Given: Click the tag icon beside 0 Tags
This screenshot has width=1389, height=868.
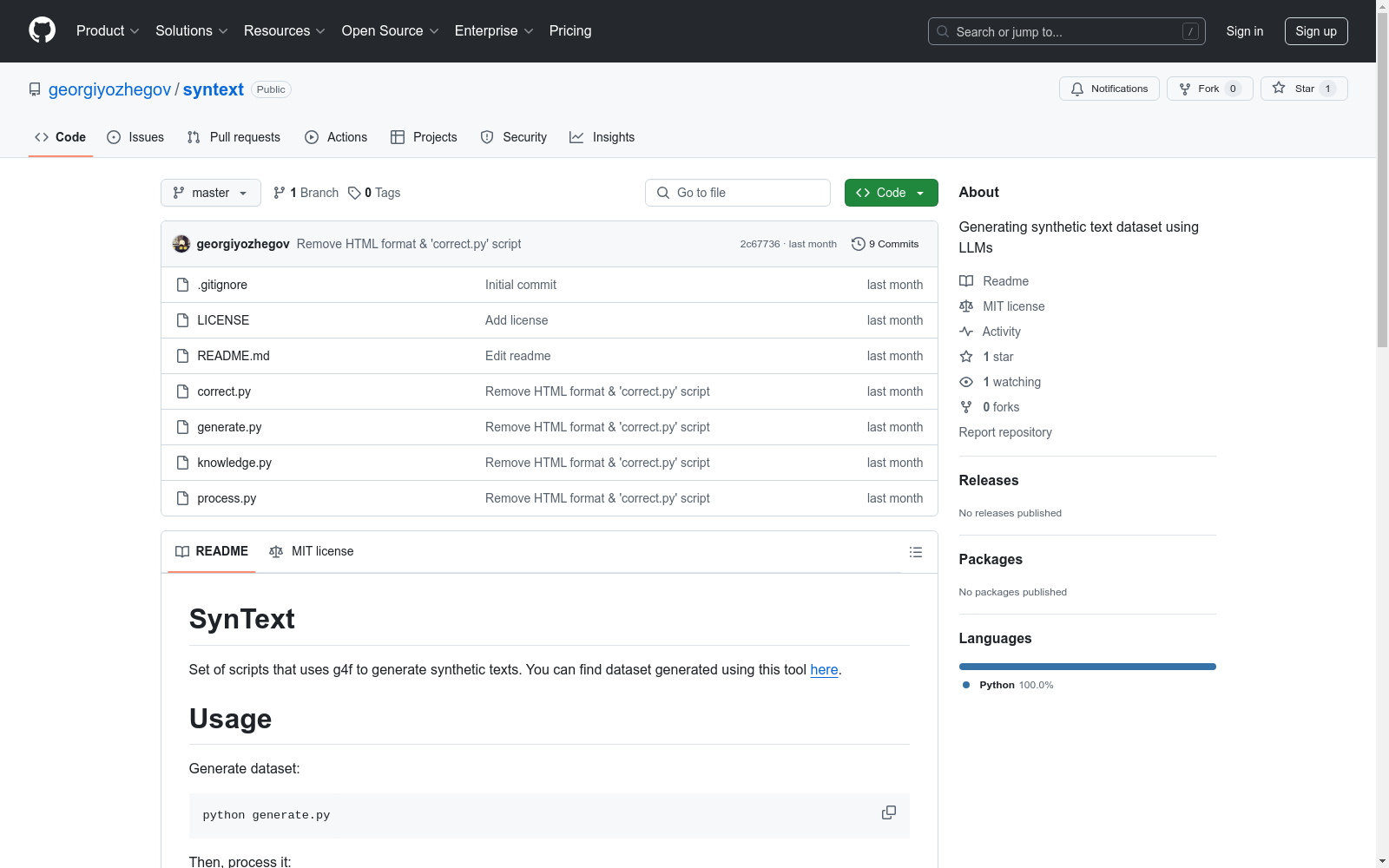Looking at the screenshot, I should pyautogui.click(x=354, y=193).
